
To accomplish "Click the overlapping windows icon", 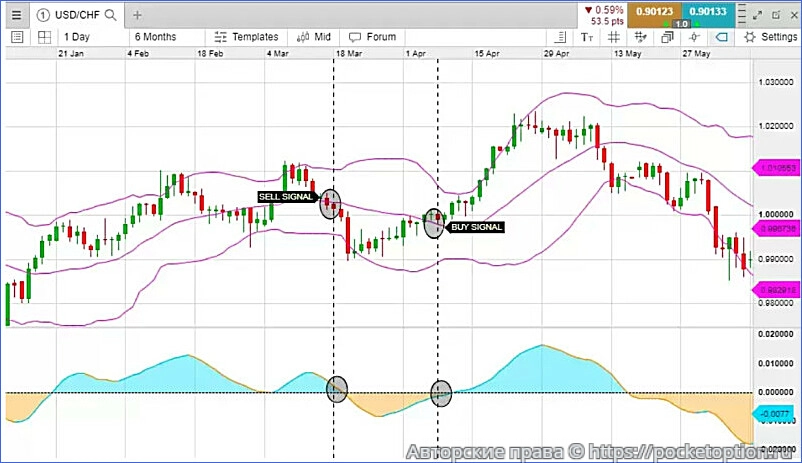I will pos(665,37).
